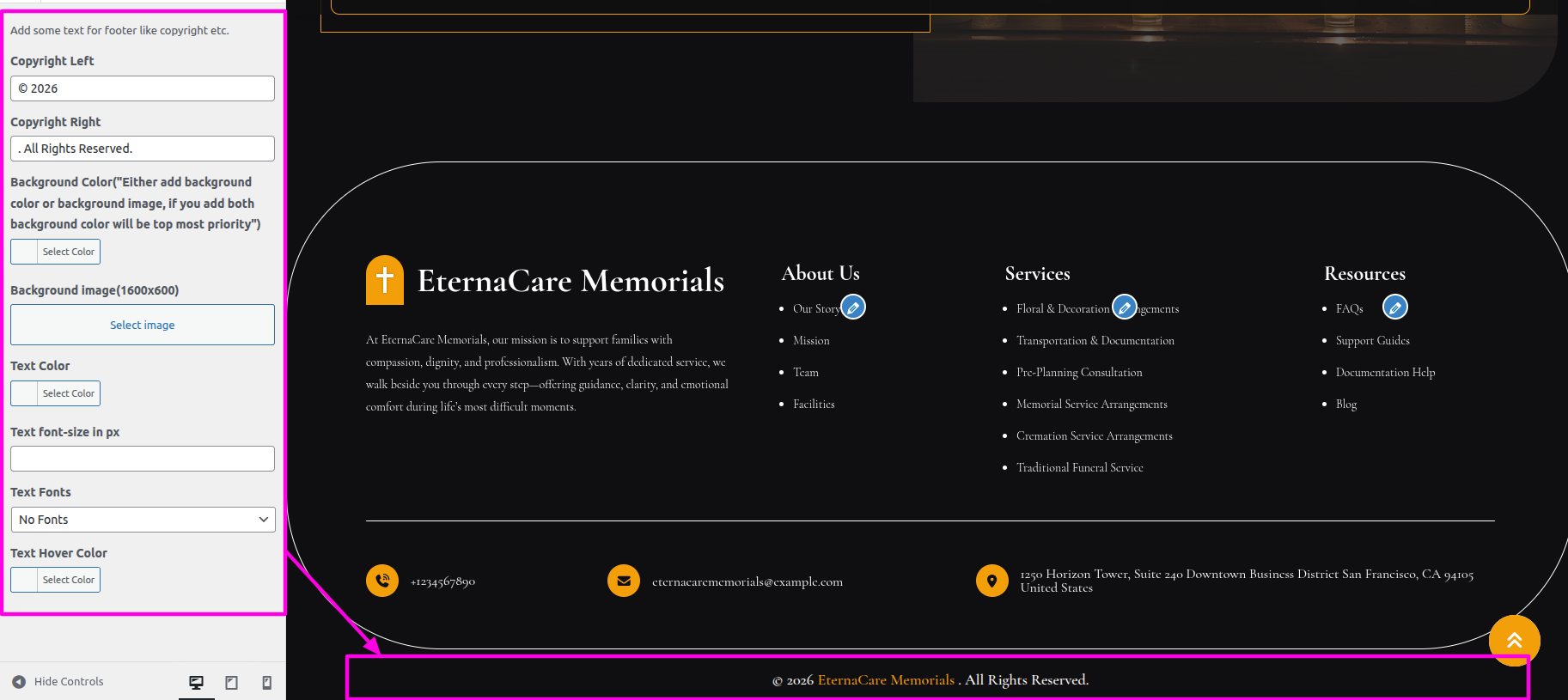1568x700 pixels.
Task: Click the edit pencil icon in Services column
Action: tap(1124, 307)
